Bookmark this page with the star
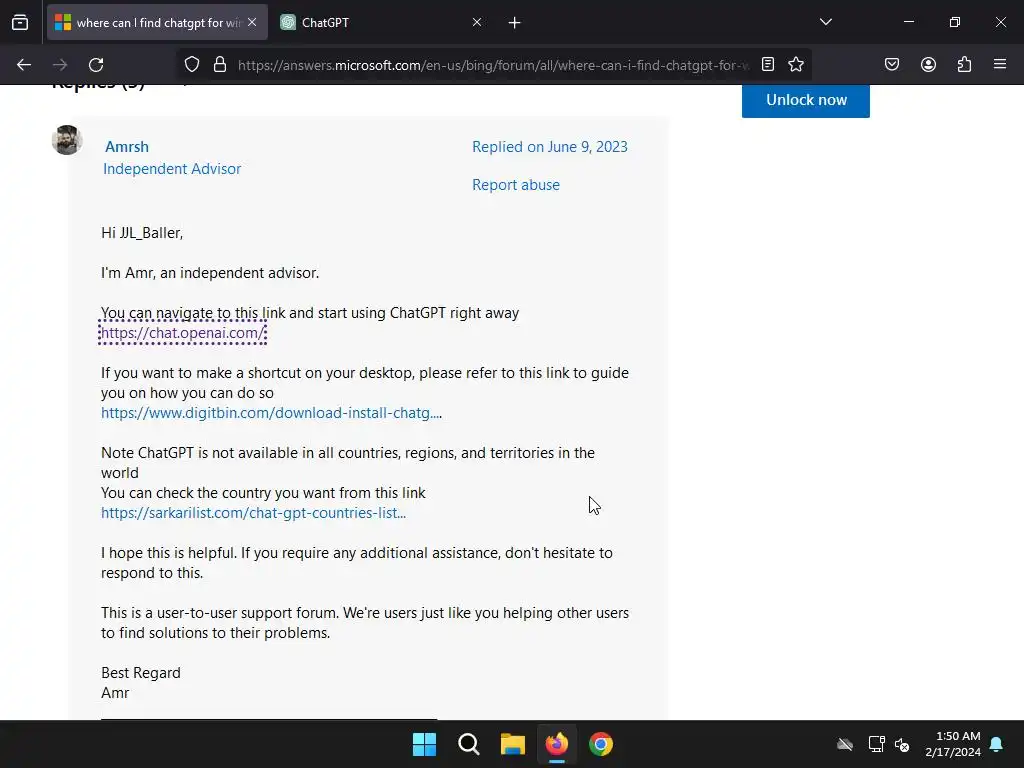1024x768 pixels. (x=796, y=65)
